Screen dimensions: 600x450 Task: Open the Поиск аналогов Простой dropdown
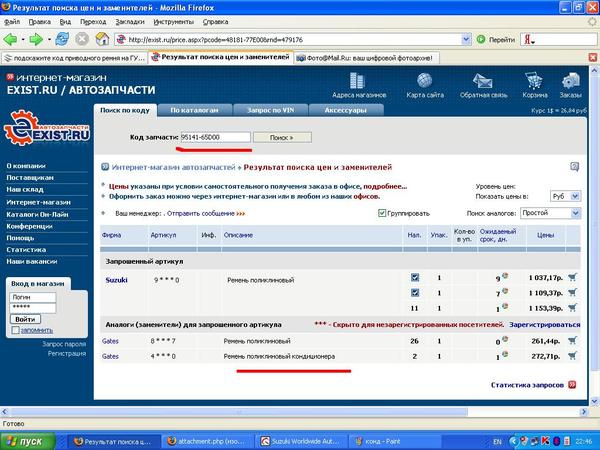pyautogui.click(x=576, y=213)
